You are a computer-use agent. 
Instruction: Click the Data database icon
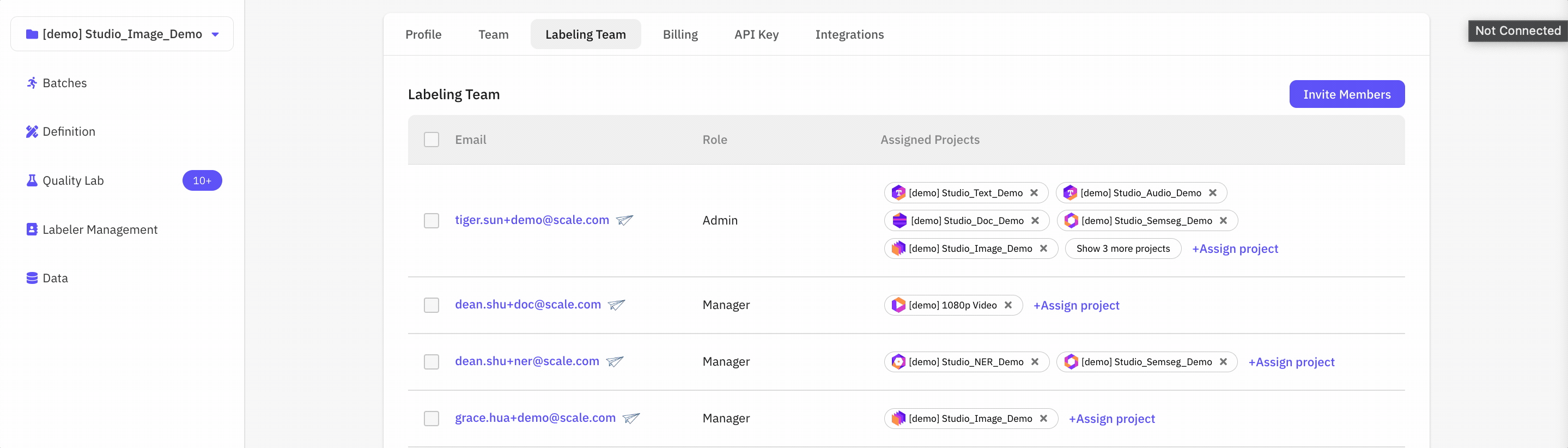[x=32, y=278]
